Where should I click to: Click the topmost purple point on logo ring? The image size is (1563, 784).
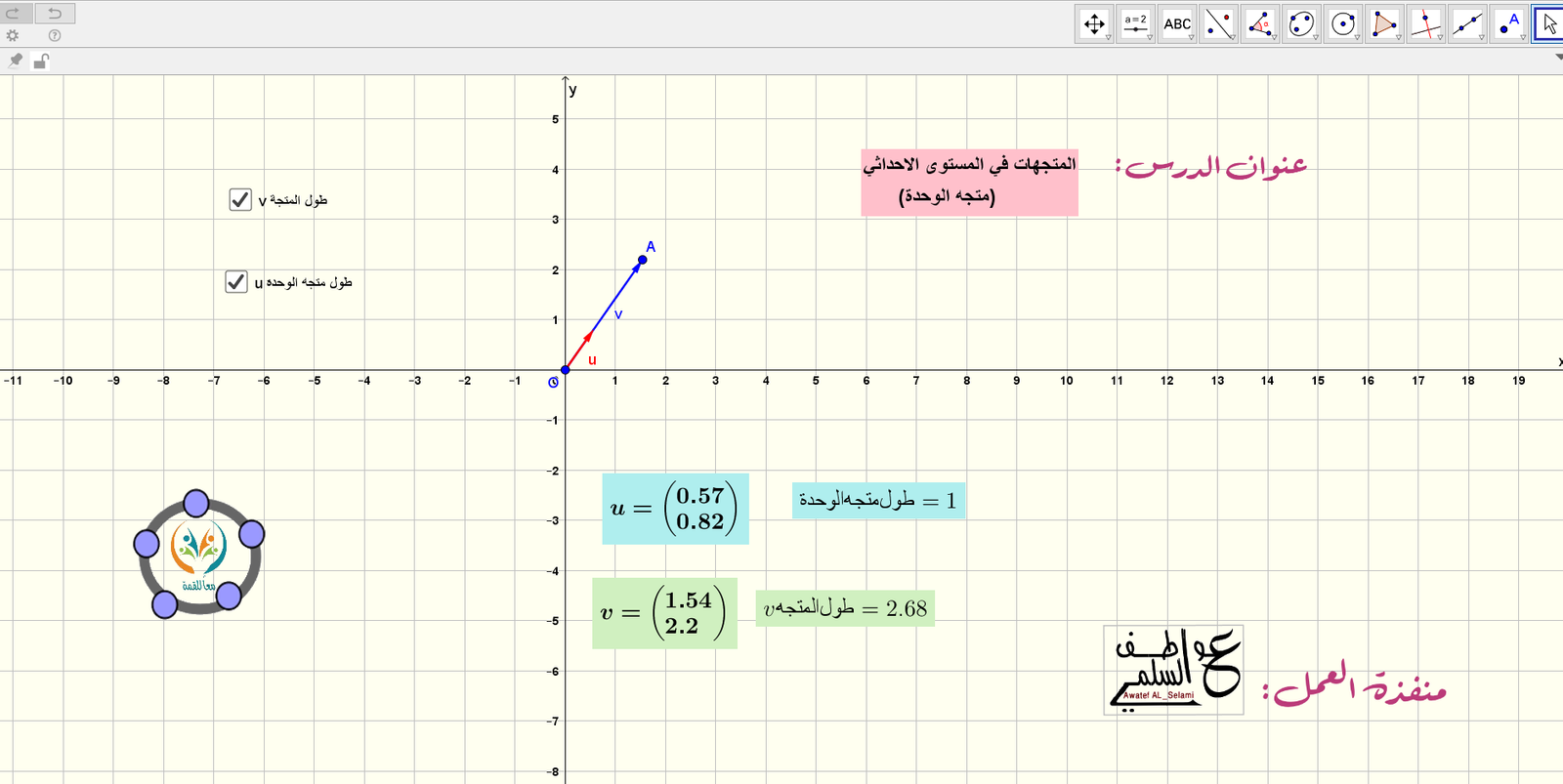pyautogui.click(x=196, y=504)
